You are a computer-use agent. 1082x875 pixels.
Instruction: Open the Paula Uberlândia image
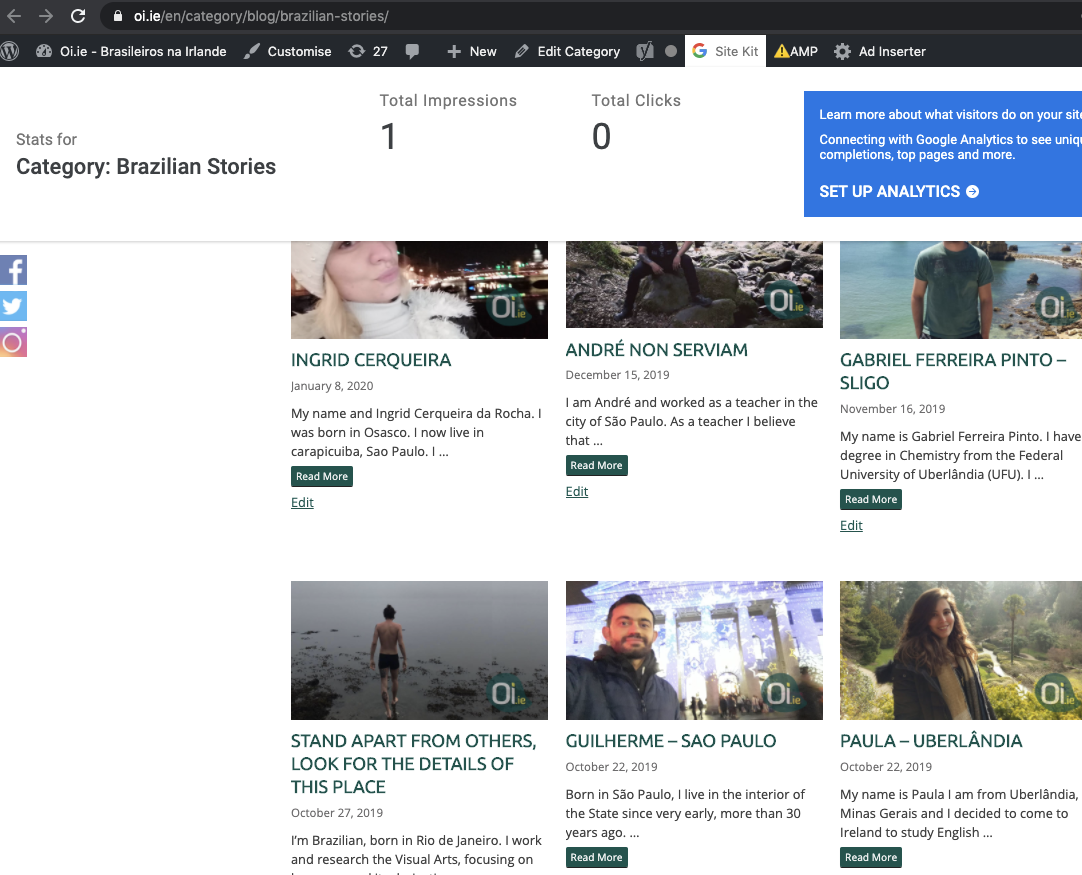961,650
